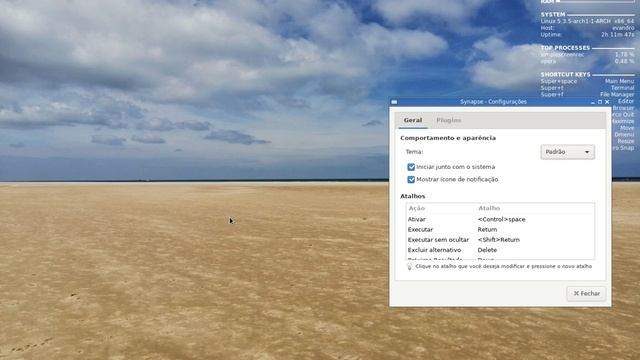Click the Fechar button
Image resolution: width=640 pixels, height=360 pixels.
586,293
